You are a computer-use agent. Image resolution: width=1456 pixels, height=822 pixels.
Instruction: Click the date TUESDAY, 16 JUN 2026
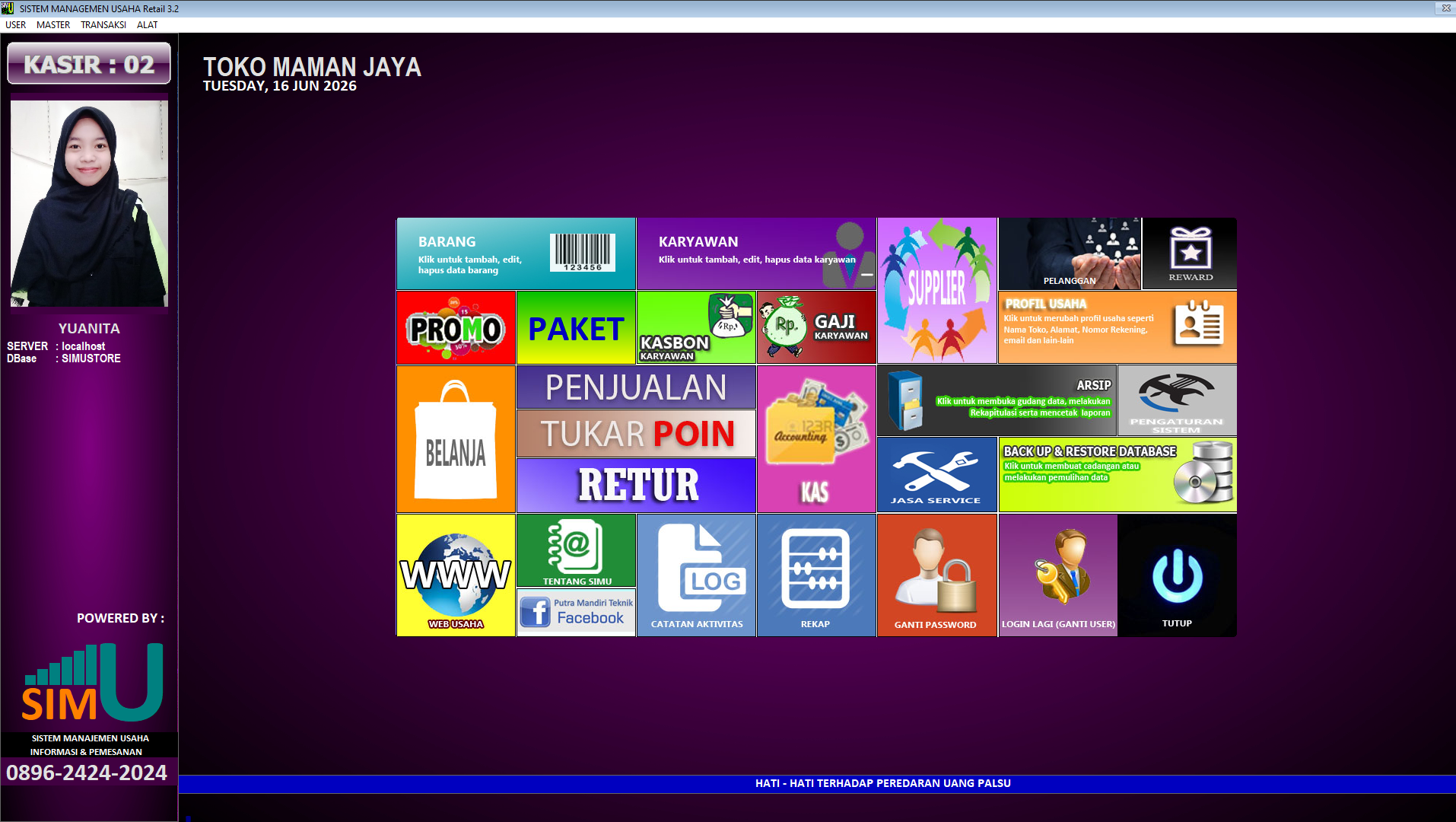click(x=280, y=86)
